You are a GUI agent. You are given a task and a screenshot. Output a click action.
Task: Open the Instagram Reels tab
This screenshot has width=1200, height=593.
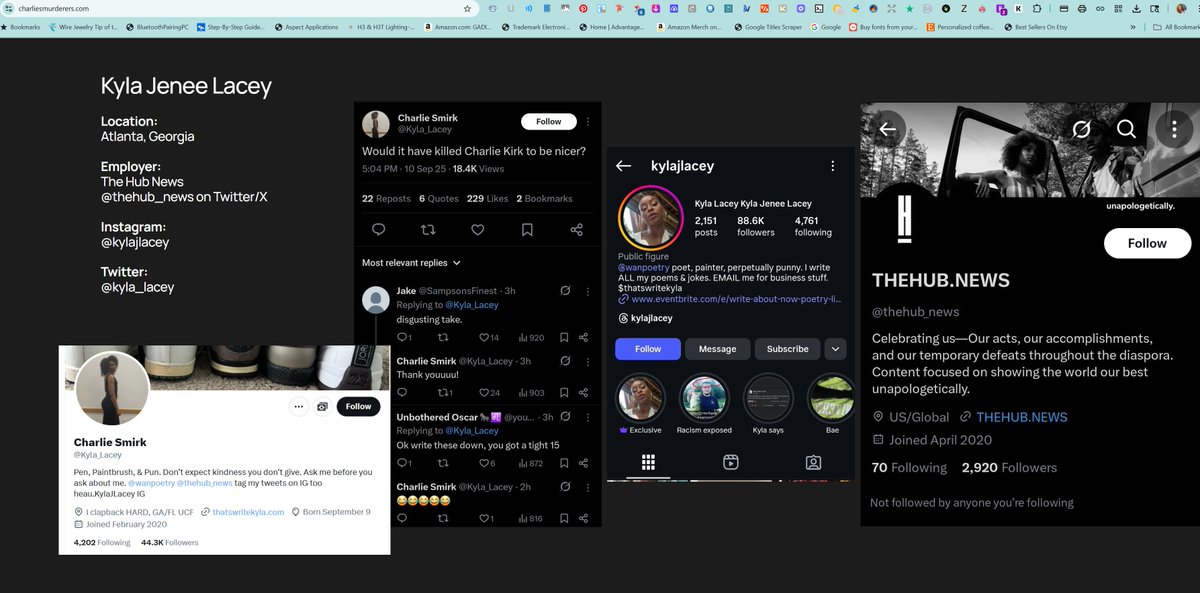point(731,462)
